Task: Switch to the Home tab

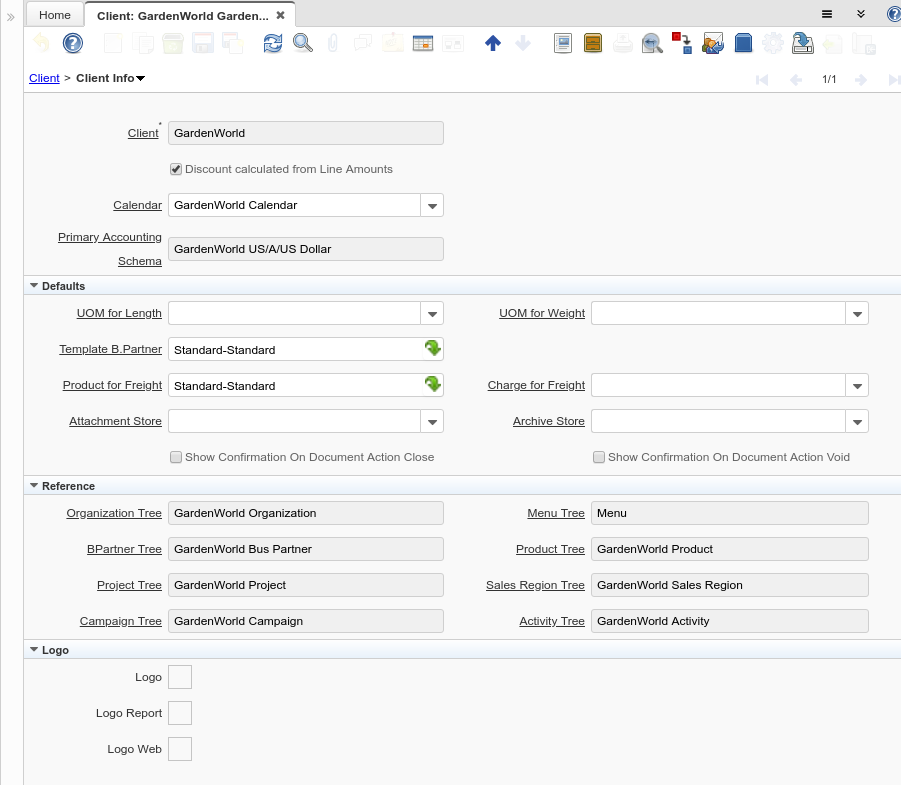Action: pyautogui.click(x=55, y=15)
